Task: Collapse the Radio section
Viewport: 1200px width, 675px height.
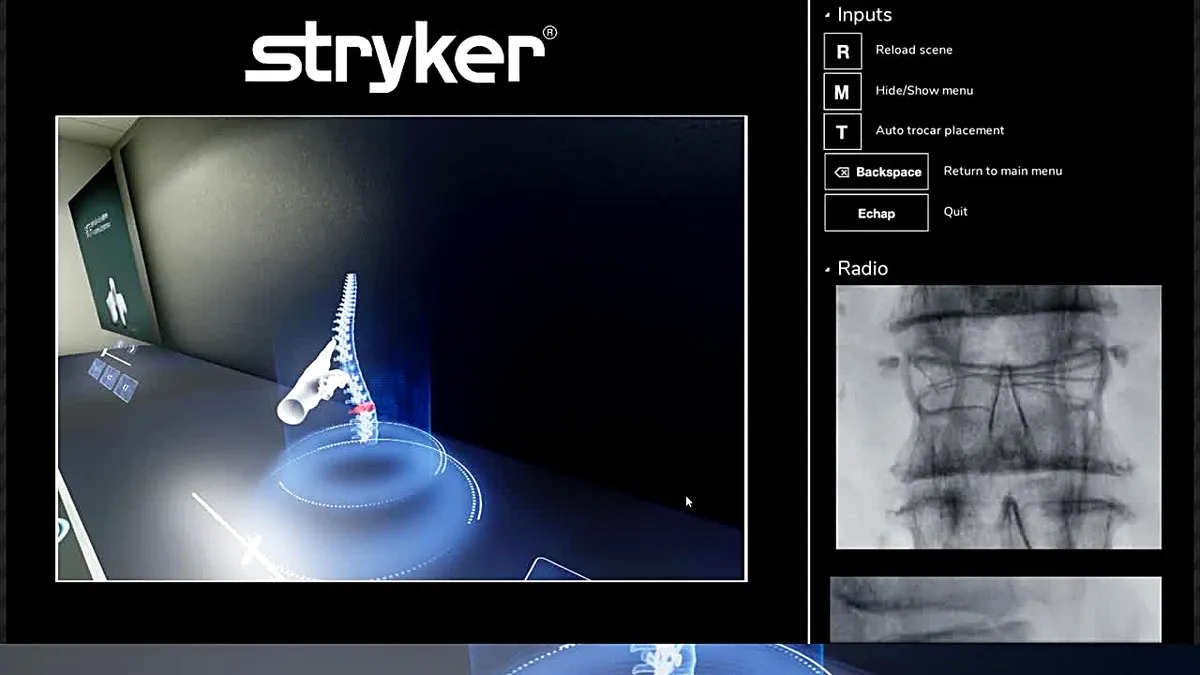Action: pos(827,269)
